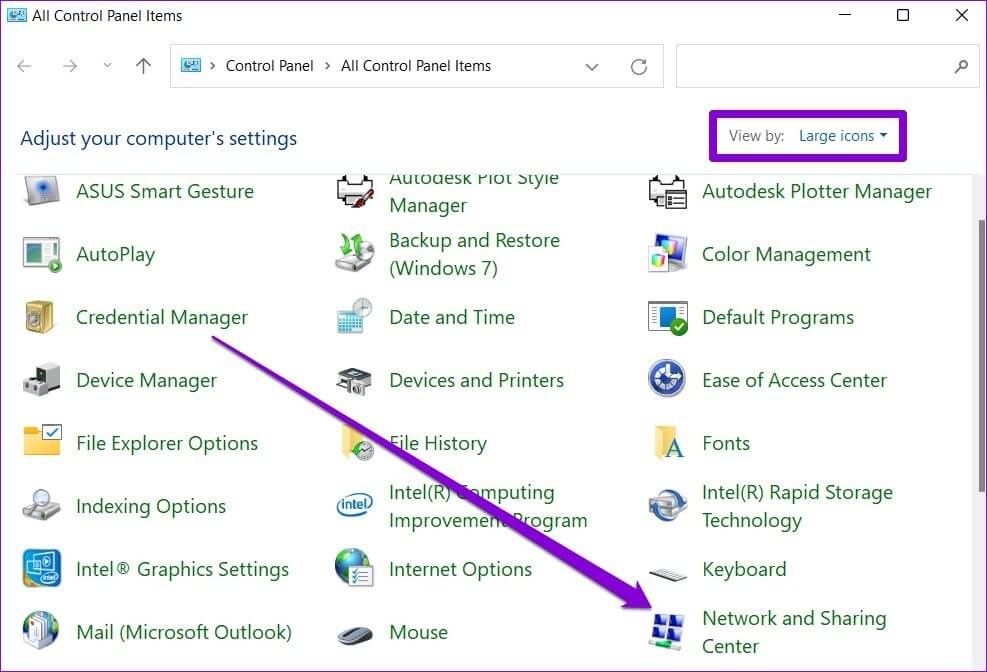Click the All Control Panel Items breadcrumb

(x=416, y=66)
